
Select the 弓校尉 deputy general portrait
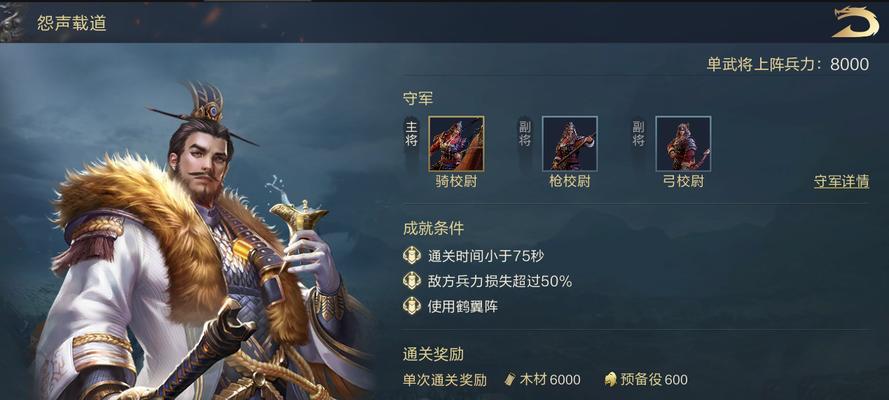[x=683, y=143]
